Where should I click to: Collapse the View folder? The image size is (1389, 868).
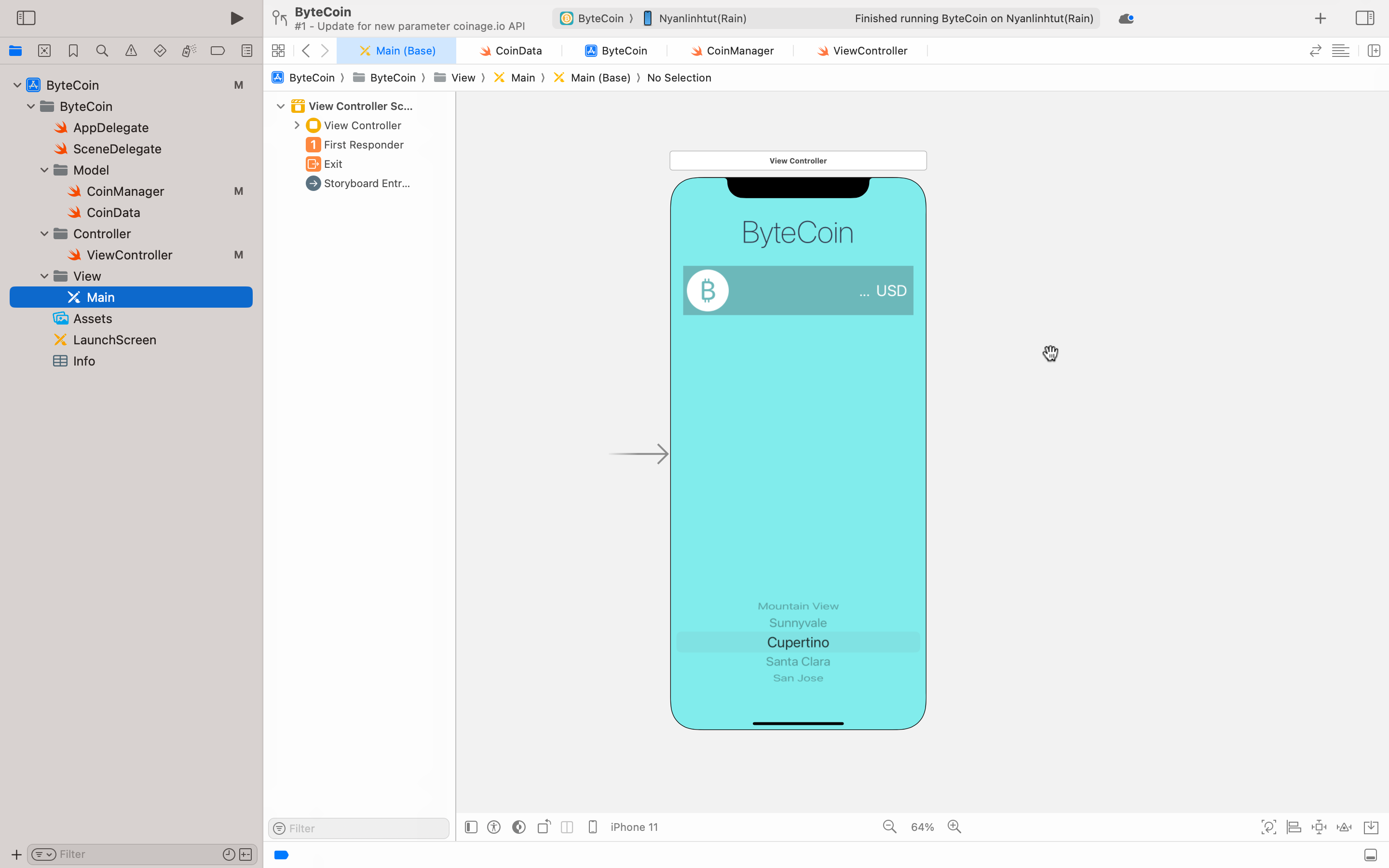(x=44, y=276)
